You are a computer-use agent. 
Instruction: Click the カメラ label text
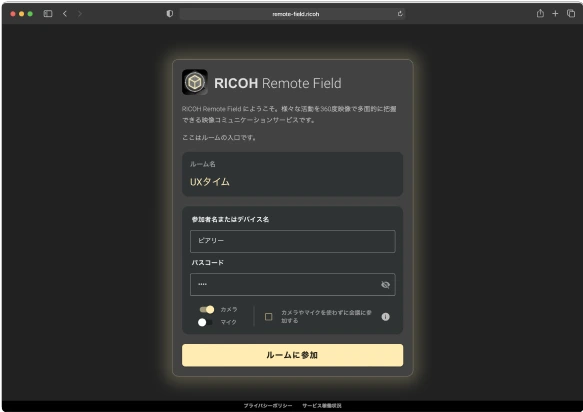[x=229, y=309]
